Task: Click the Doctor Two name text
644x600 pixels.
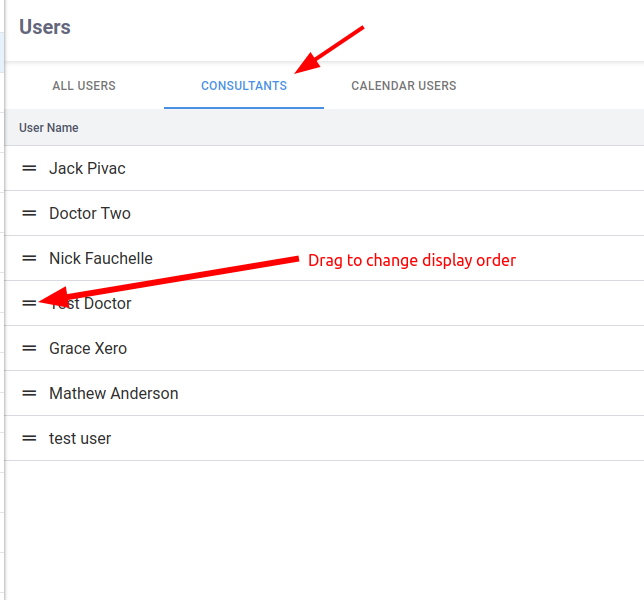Action: pos(90,213)
